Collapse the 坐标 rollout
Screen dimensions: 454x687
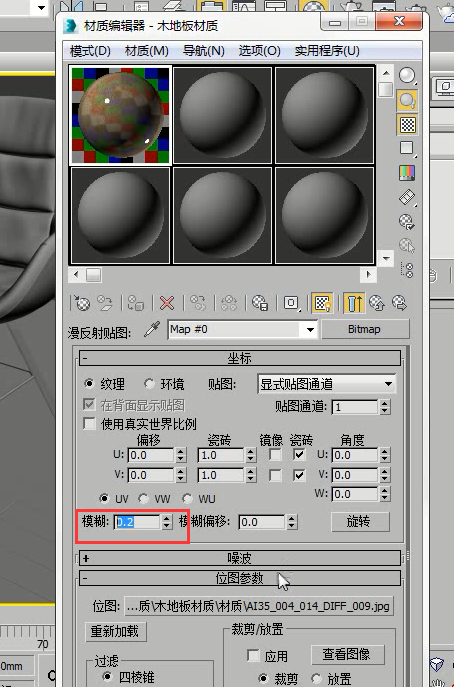(240, 358)
